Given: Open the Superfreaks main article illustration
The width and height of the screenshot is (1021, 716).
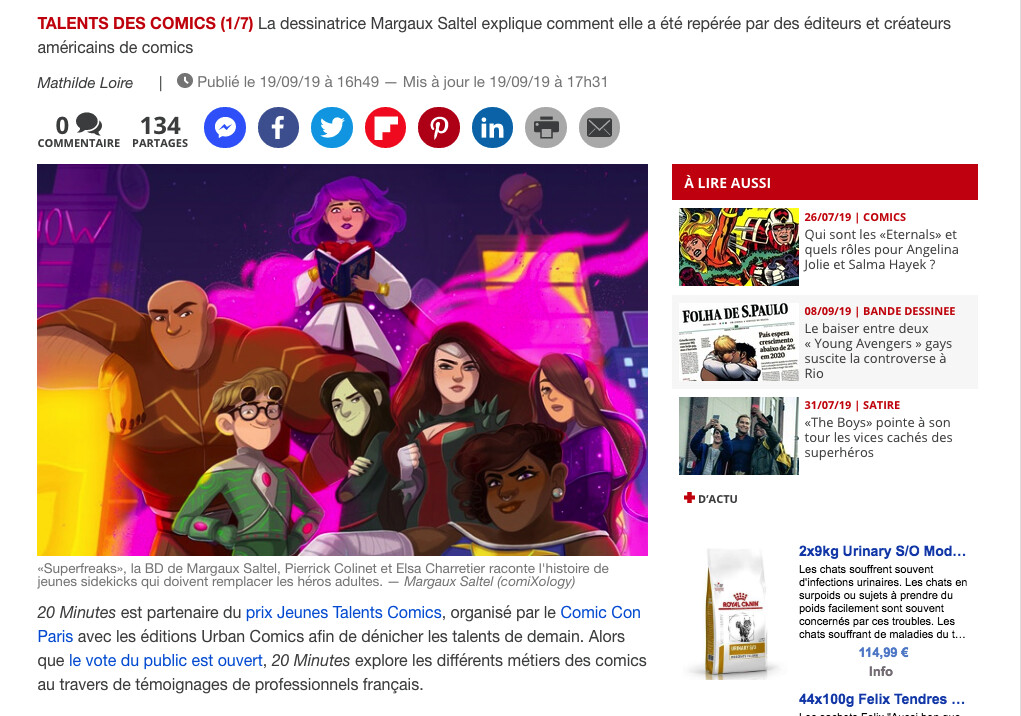Looking at the screenshot, I should click(343, 360).
